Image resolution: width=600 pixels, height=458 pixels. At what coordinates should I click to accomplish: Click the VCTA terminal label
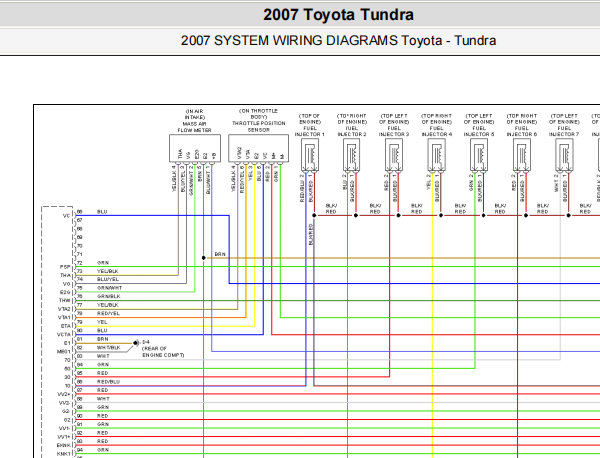[x=64, y=334]
